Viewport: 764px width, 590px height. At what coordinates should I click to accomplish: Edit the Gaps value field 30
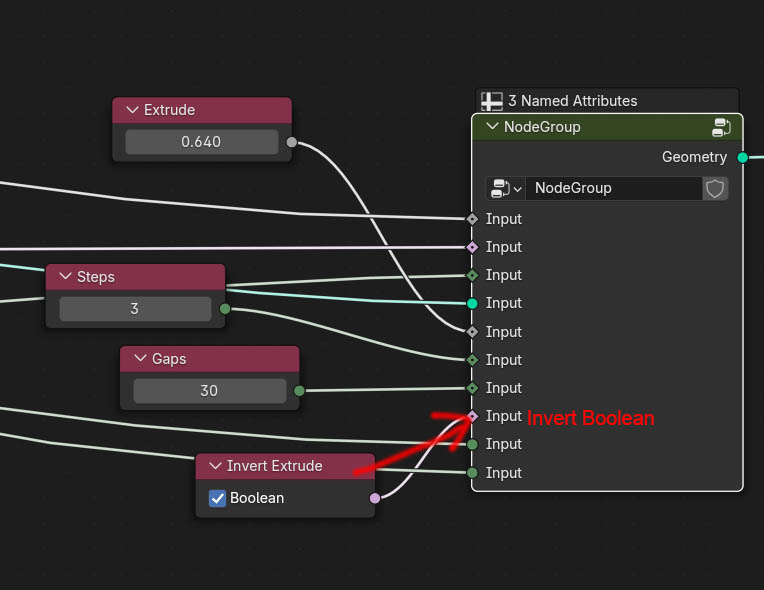[x=210, y=391]
